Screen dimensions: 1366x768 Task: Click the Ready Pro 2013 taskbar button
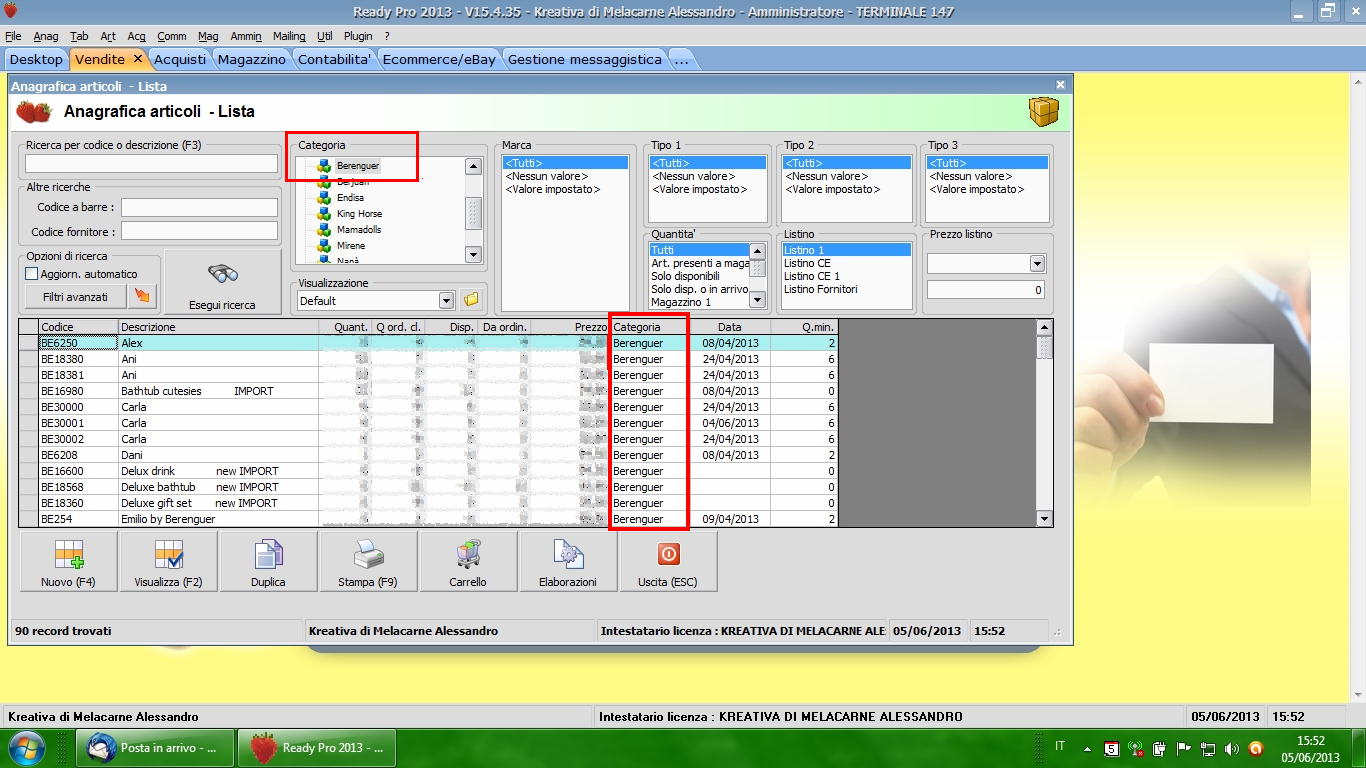[318, 748]
